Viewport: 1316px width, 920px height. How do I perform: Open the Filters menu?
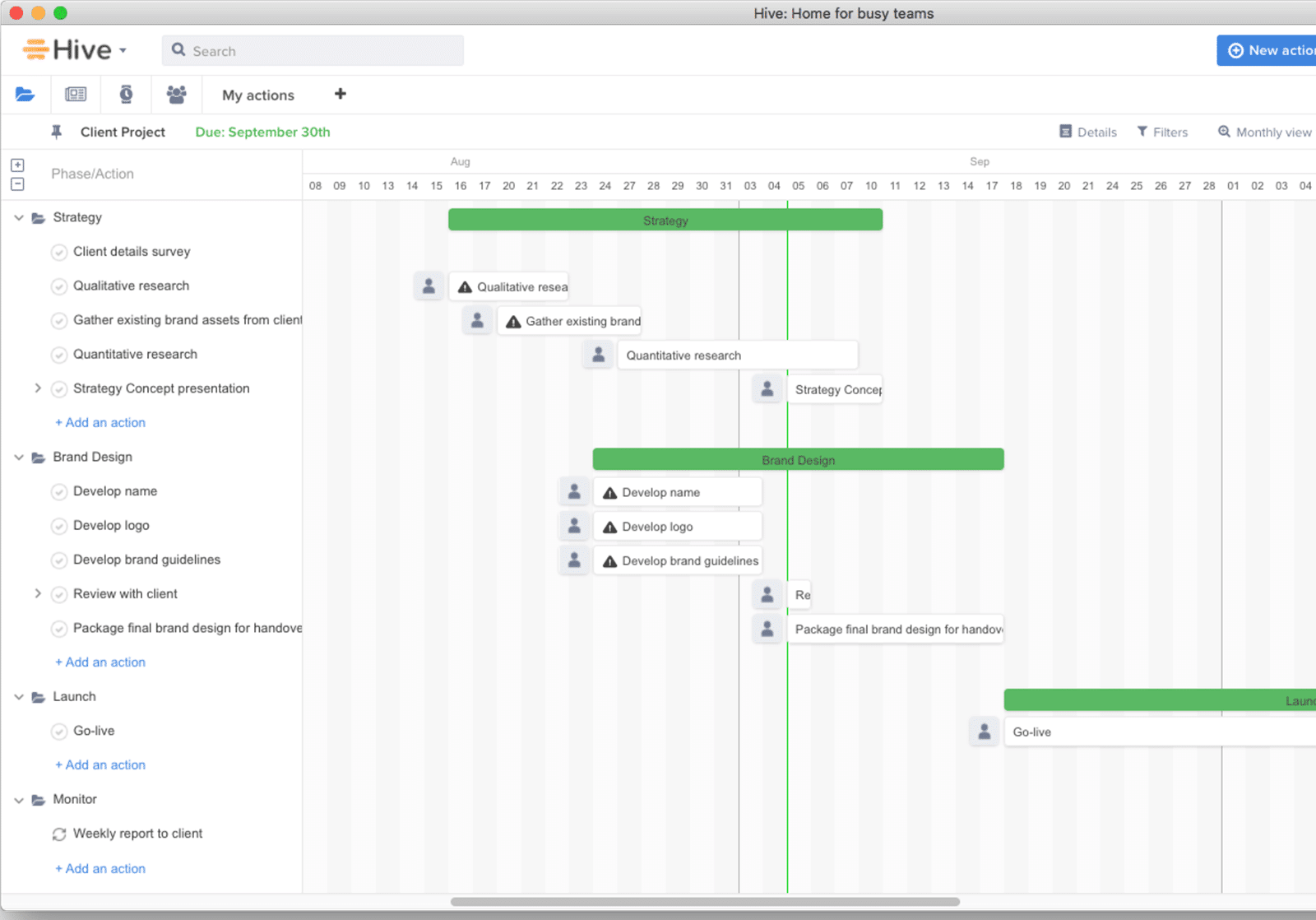[x=1162, y=132]
